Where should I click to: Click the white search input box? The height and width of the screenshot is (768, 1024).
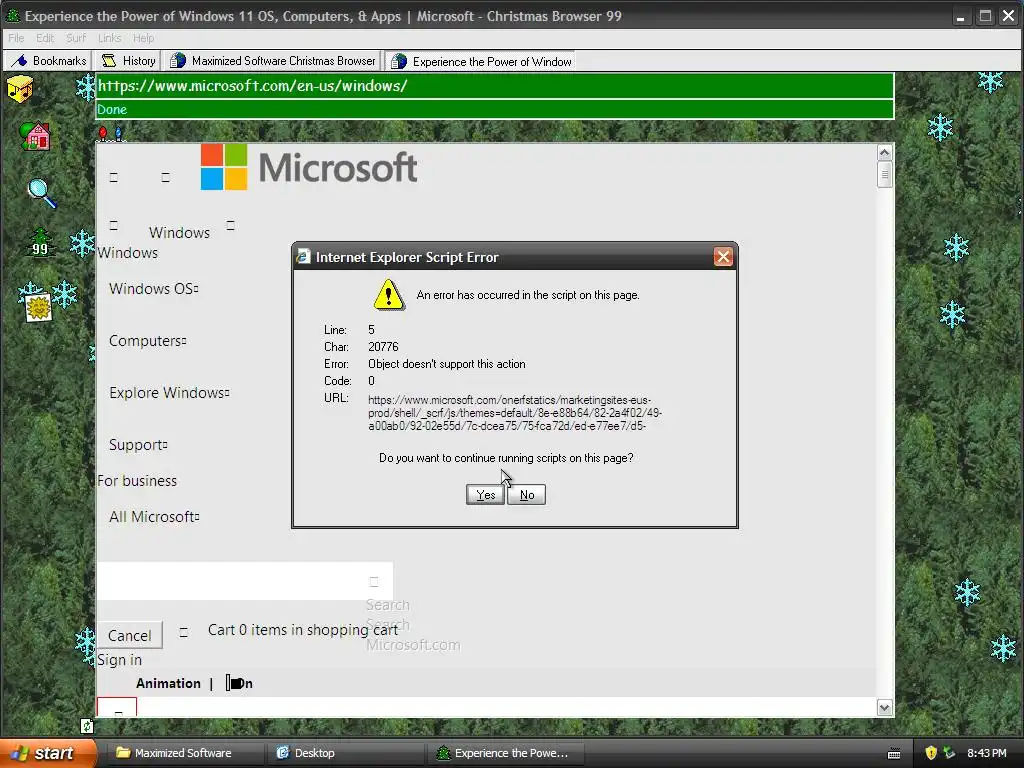pos(245,581)
